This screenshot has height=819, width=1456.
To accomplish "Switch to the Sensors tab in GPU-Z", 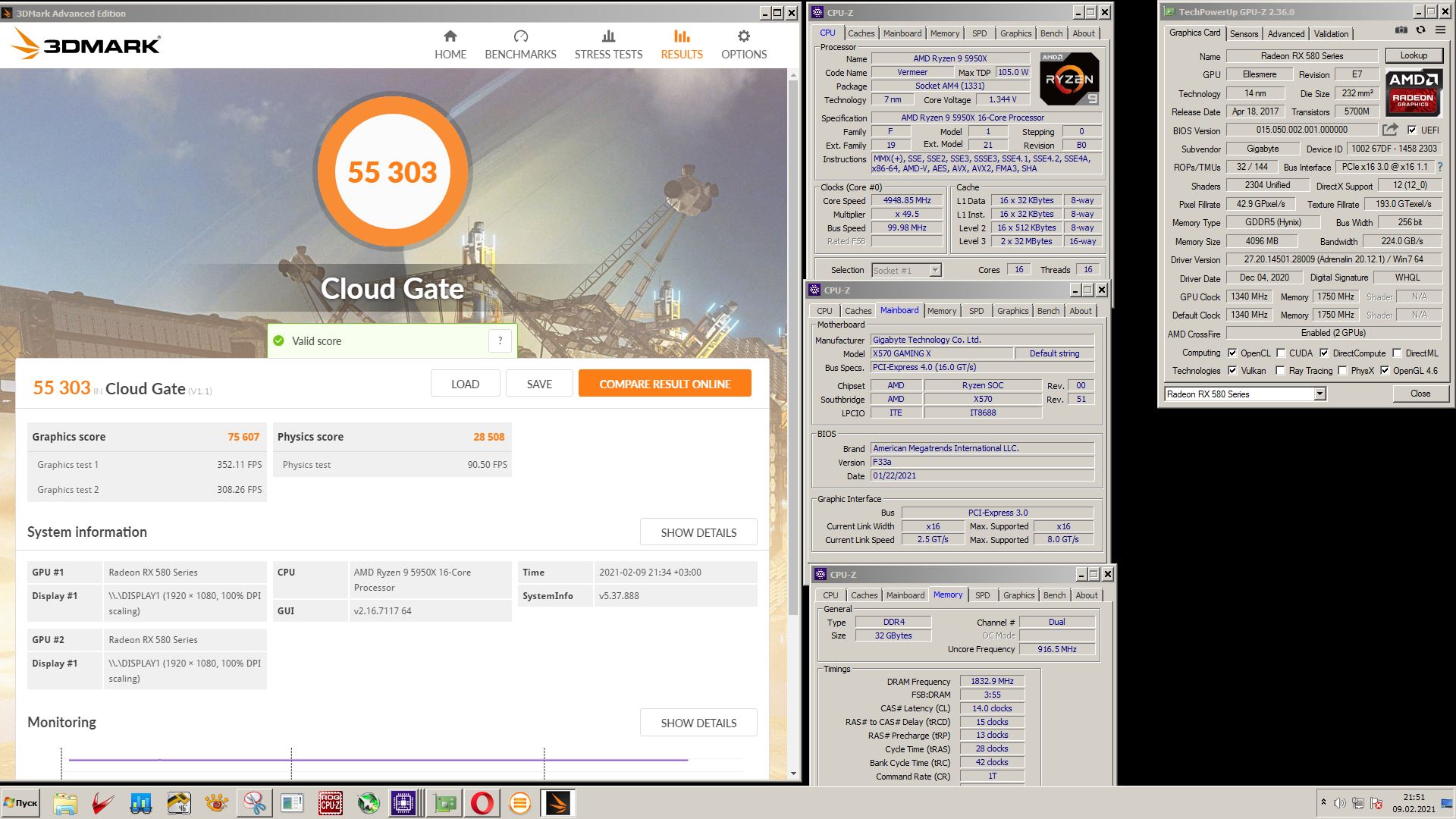I will (x=1244, y=33).
